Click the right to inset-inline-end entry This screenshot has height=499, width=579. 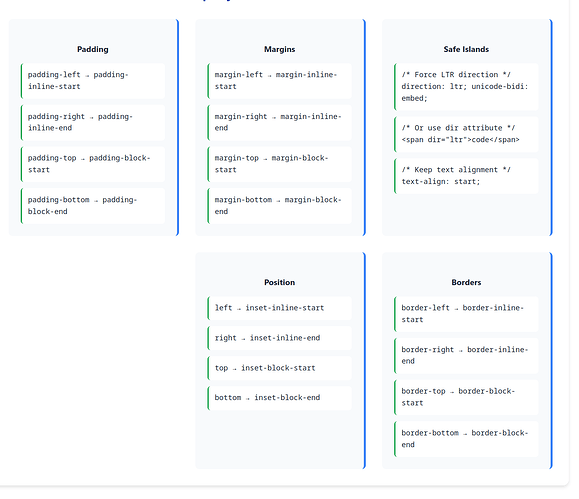point(280,338)
